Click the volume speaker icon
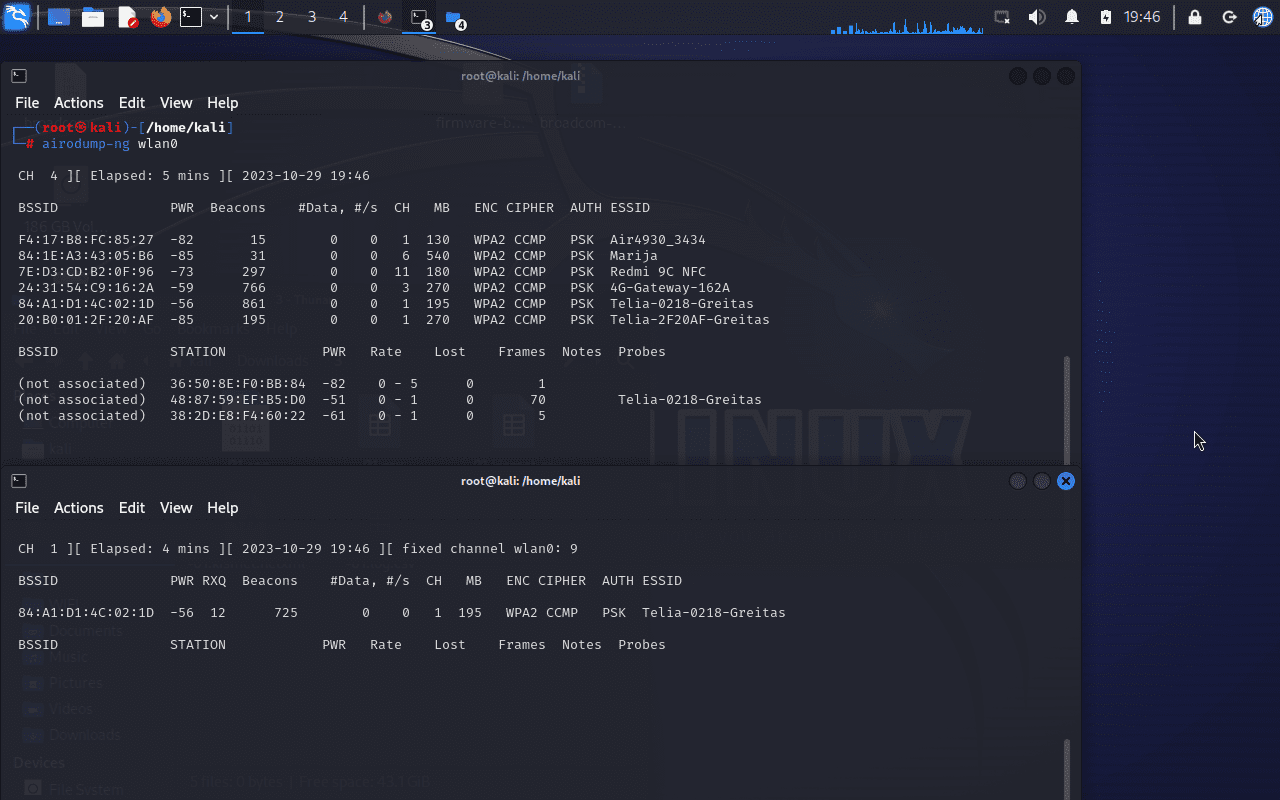This screenshot has width=1280, height=800. 1037,17
